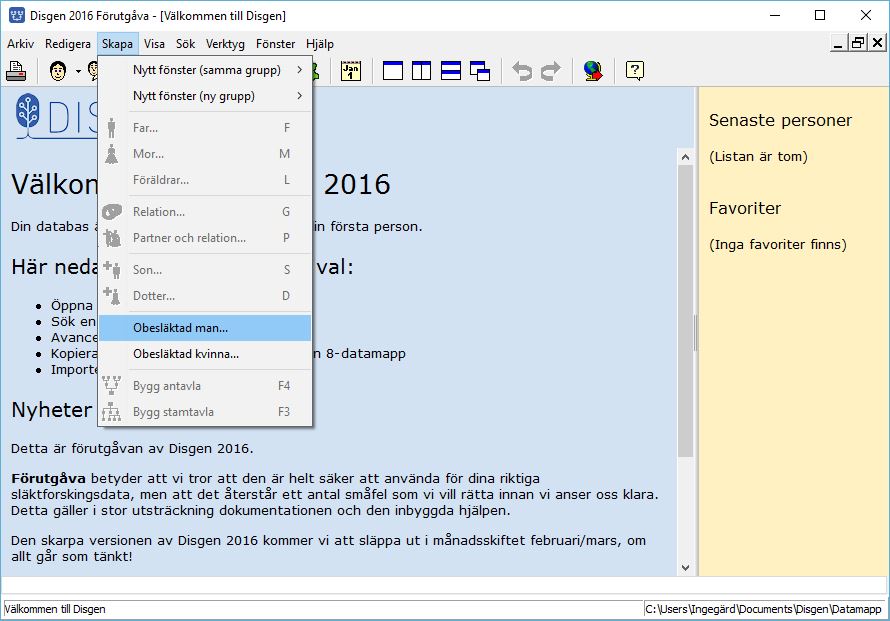890x621 pixels.
Task: Open the Sök menu
Action: coord(185,44)
